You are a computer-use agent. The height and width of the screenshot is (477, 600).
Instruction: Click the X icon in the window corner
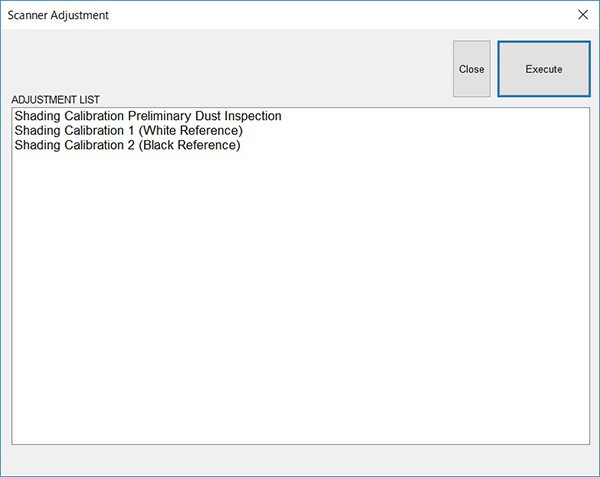(583, 15)
